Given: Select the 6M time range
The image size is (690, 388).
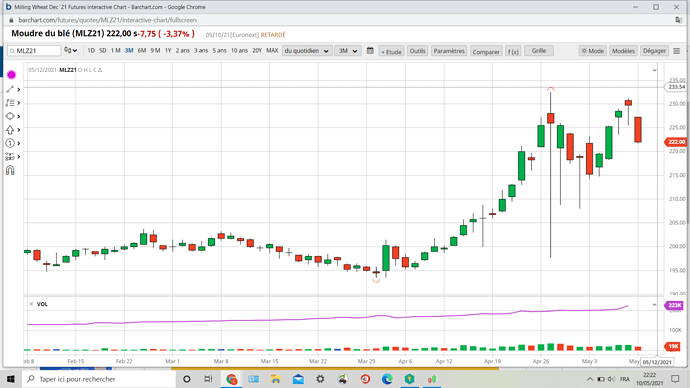Looking at the screenshot, I should [x=142, y=51].
